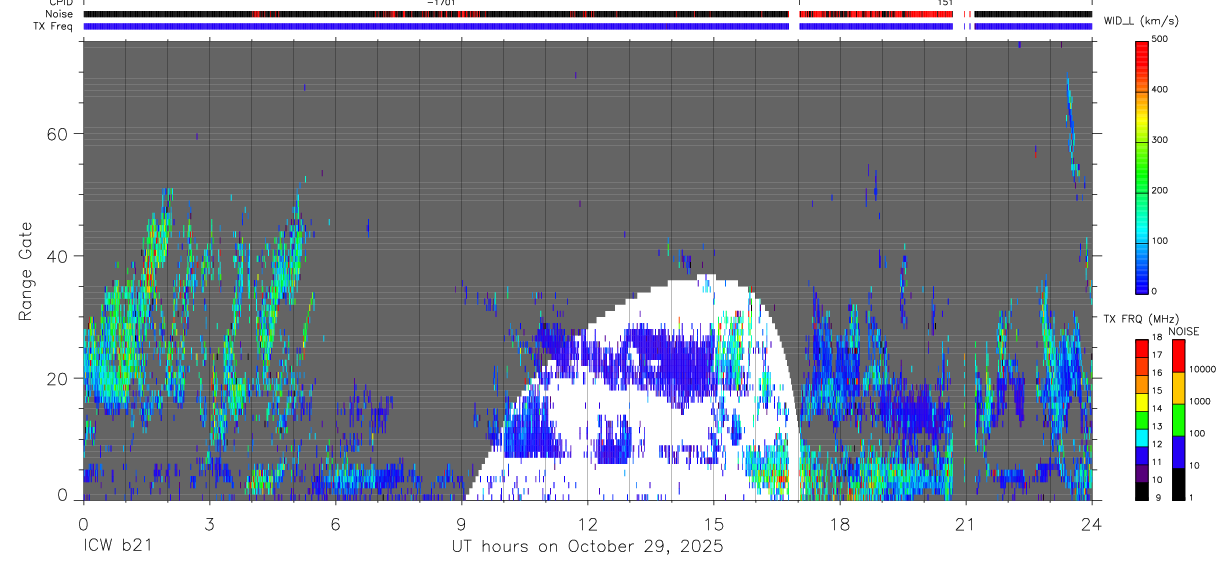Click the 15 tick on time axis
Screen dimensions: 1228x567
click(713, 523)
